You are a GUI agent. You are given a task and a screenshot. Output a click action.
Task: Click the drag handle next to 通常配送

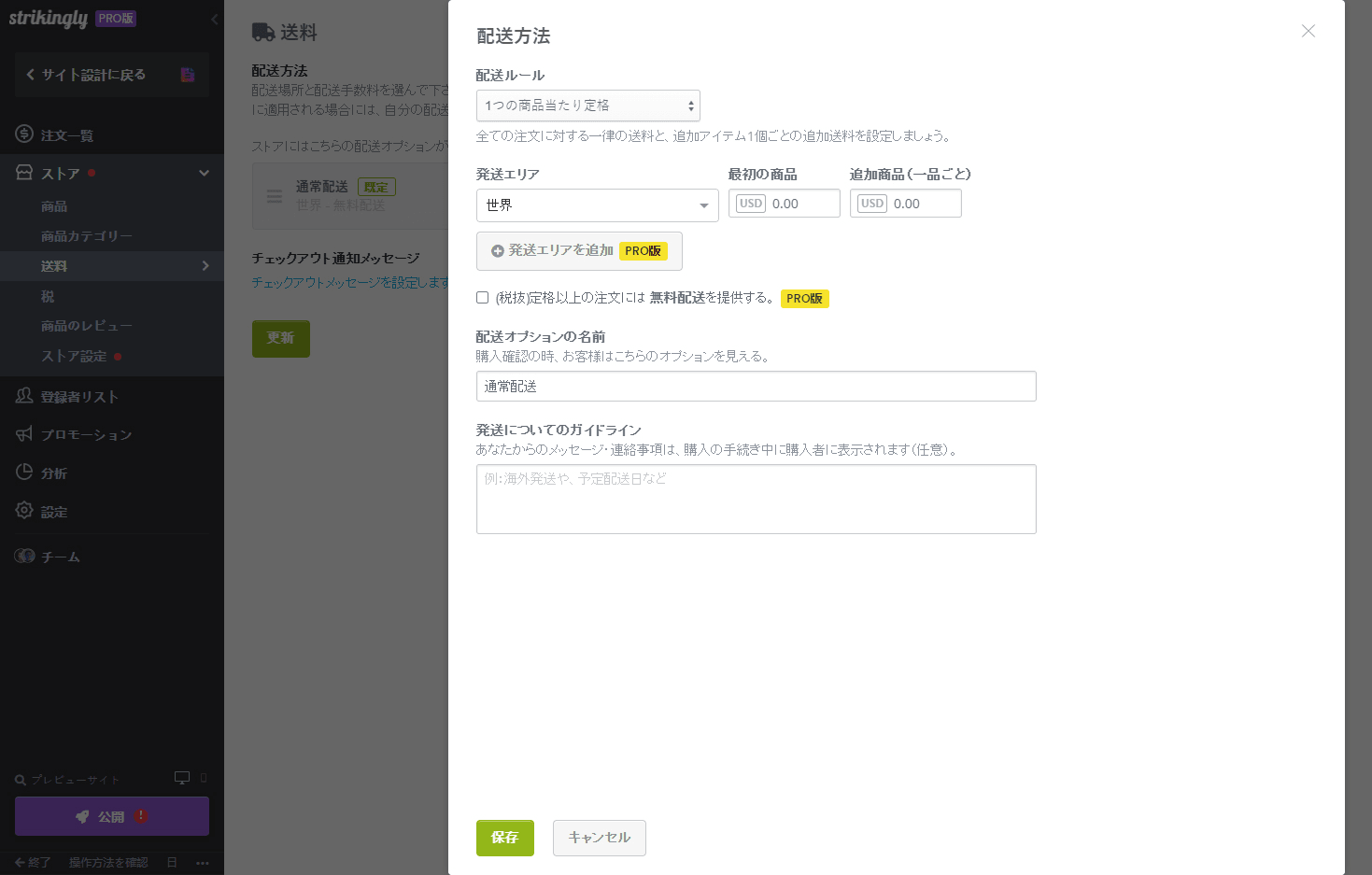(x=274, y=196)
